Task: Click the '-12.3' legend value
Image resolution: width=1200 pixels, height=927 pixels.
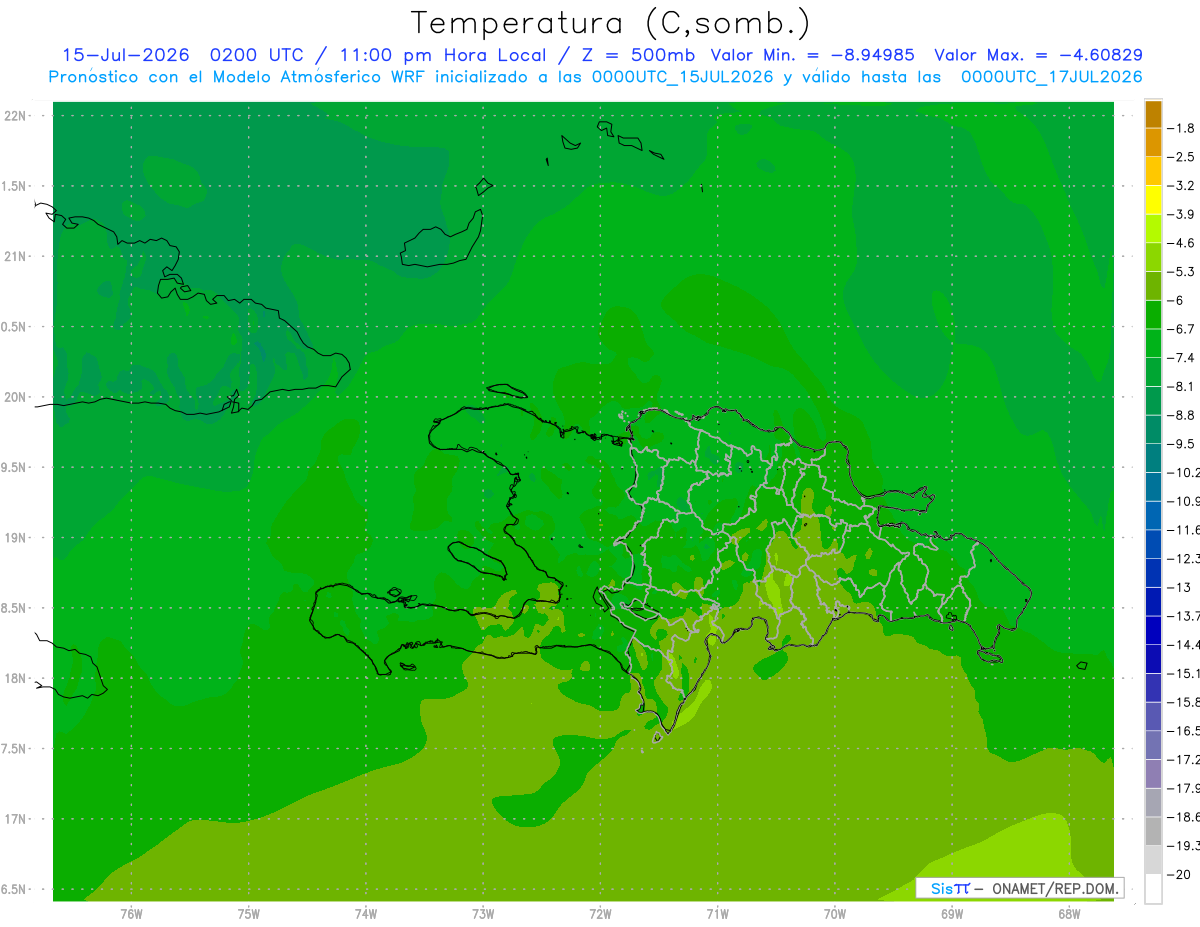Action: click(x=1183, y=558)
